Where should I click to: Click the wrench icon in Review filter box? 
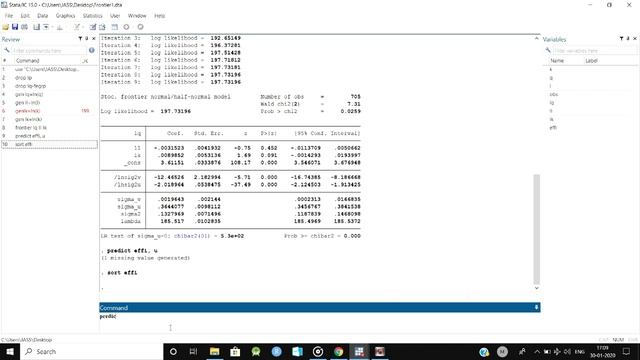(7, 50)
